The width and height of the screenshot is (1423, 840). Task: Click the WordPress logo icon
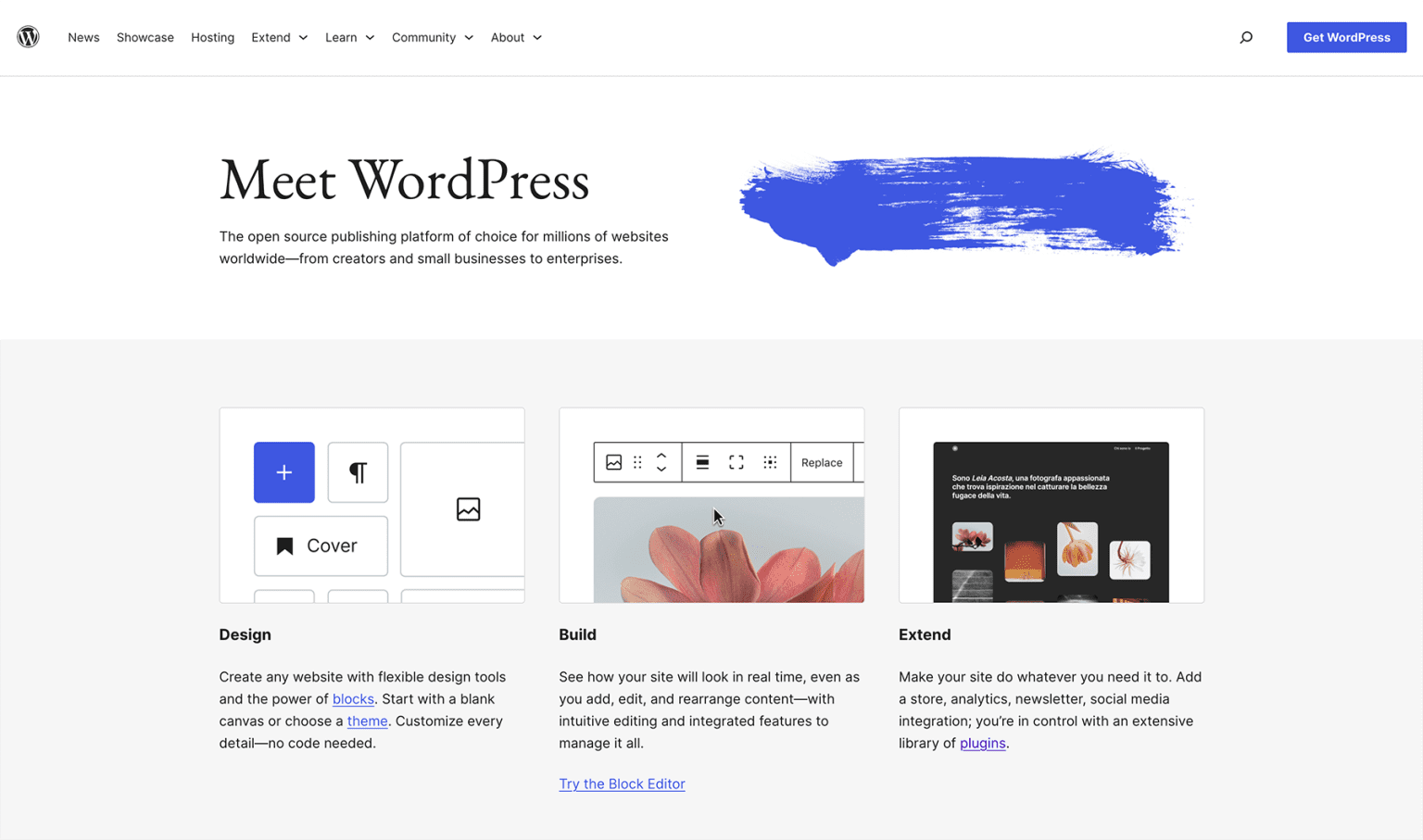tap(28, 37)
